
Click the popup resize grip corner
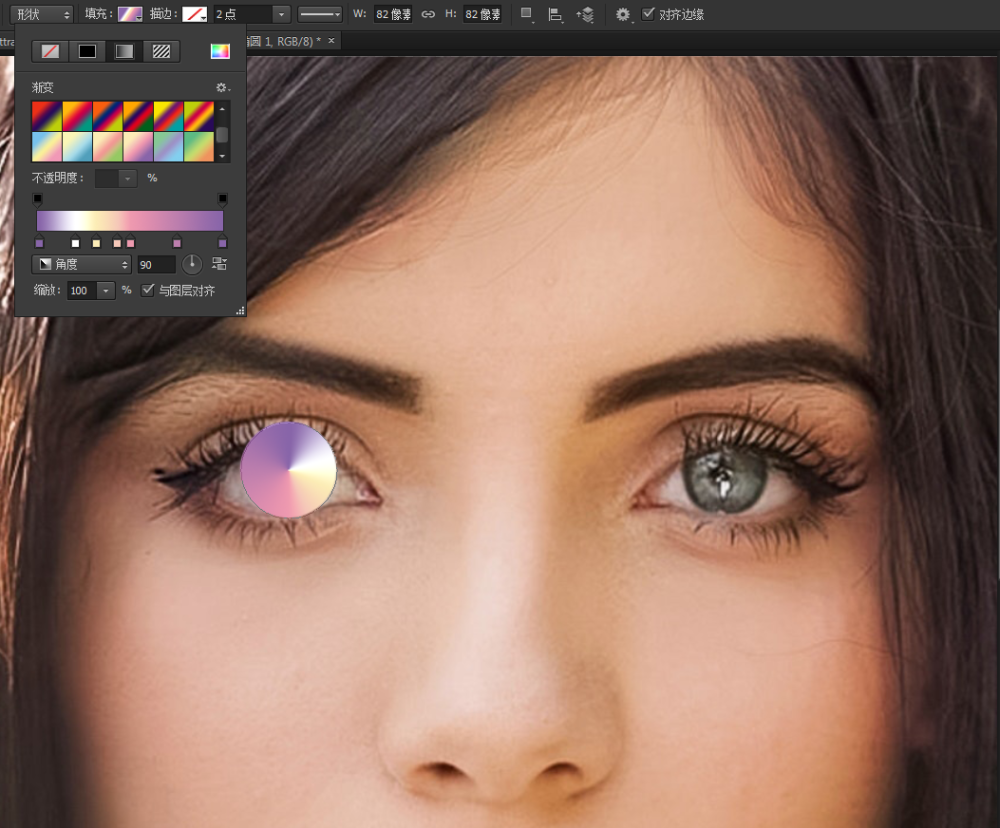pyautogui.click(x=240, y=311)
